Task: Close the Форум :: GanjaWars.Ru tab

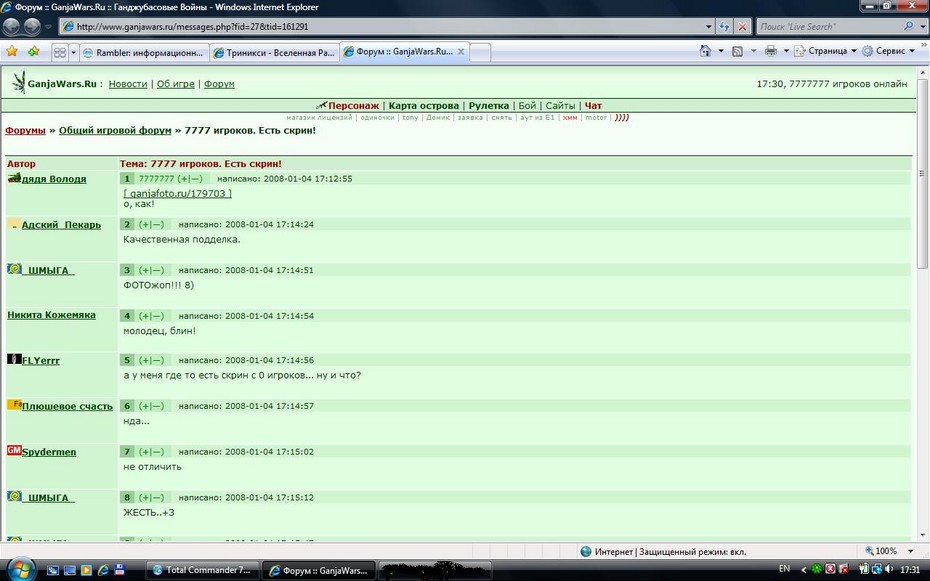Action: click(x=461, y=52)
